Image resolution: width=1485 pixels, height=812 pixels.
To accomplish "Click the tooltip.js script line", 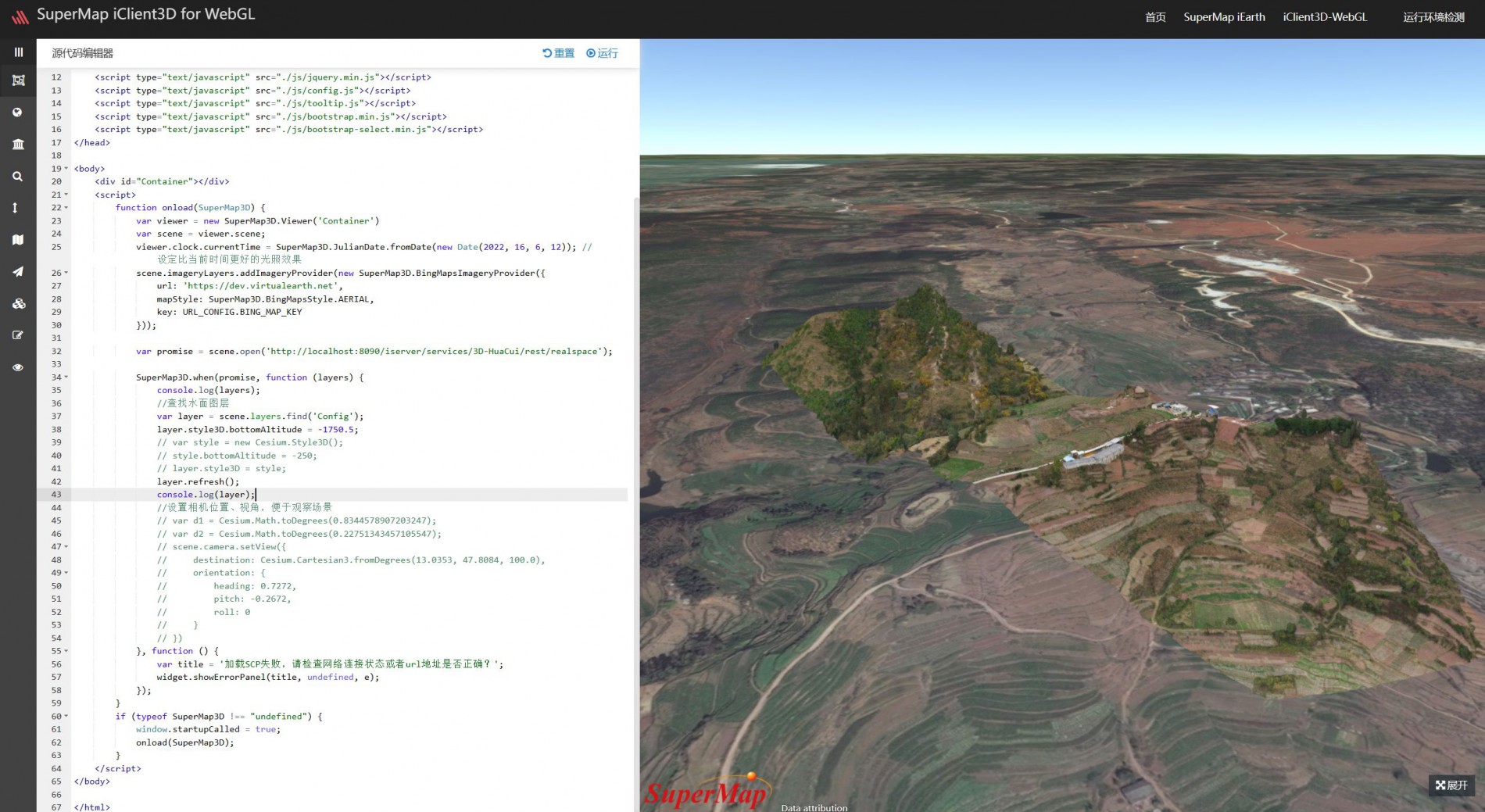I will click(x=255, y=103).
